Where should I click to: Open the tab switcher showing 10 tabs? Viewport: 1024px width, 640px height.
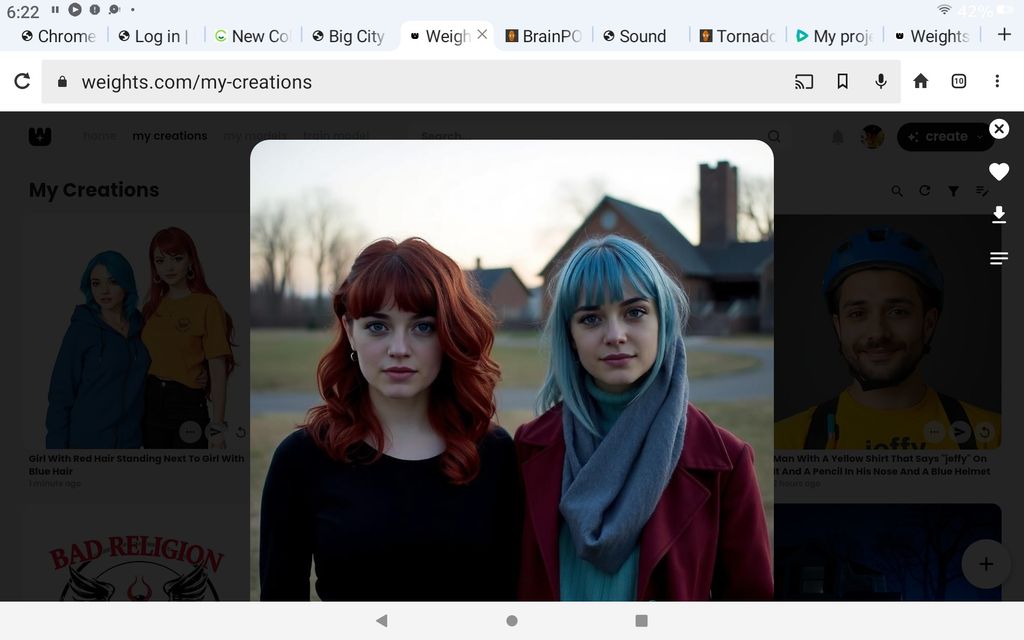pos(959,81)
